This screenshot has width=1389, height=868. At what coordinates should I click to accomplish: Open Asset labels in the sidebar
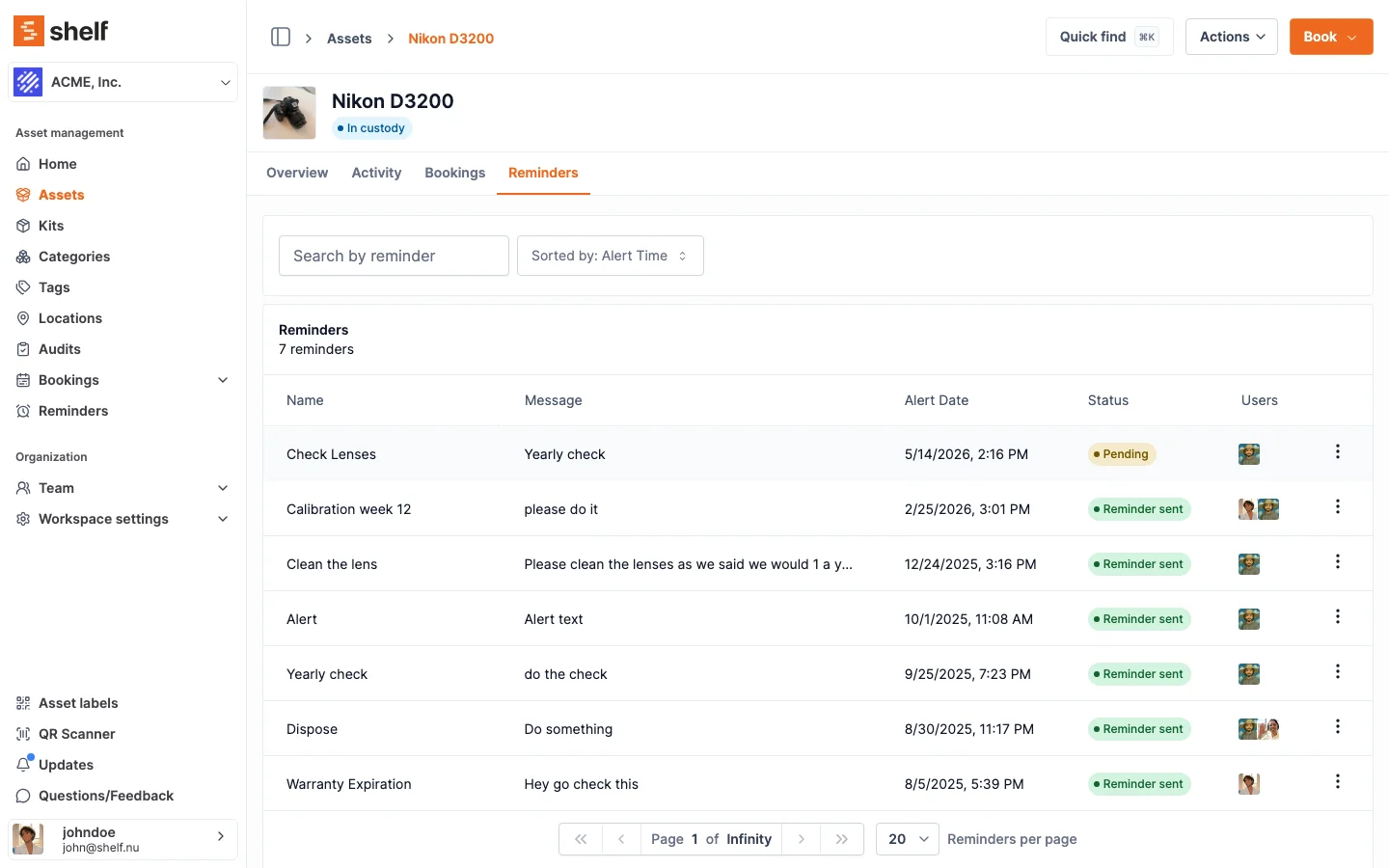[x=78, y=703]
